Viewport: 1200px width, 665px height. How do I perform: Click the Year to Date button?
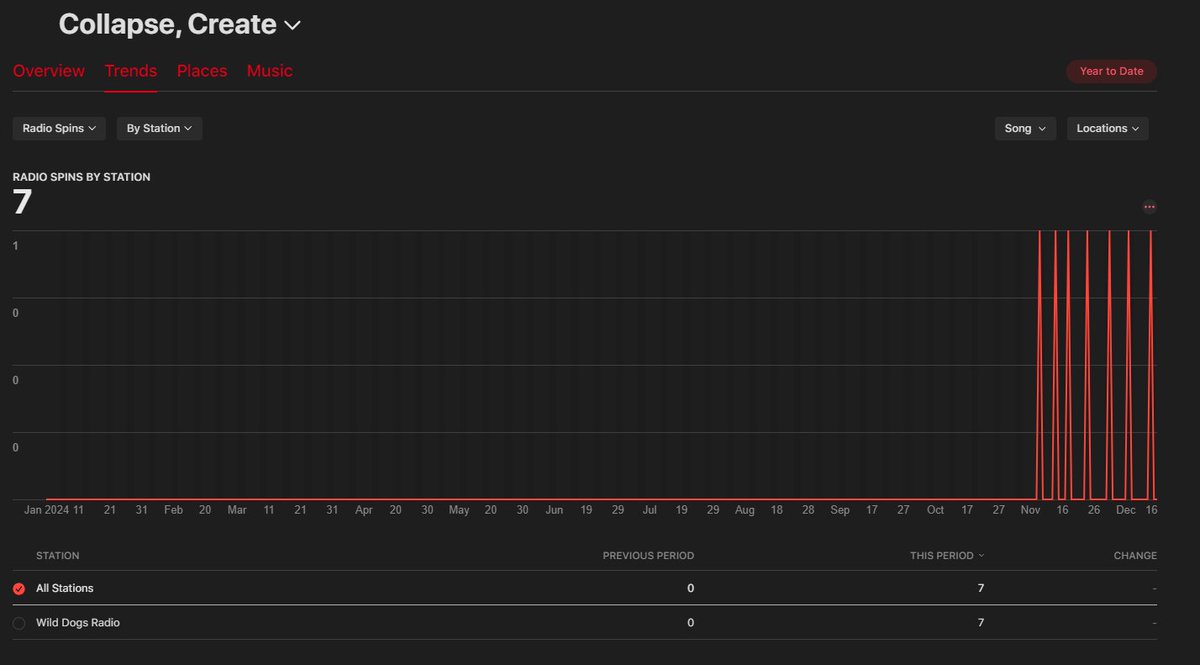point(1111,71)
